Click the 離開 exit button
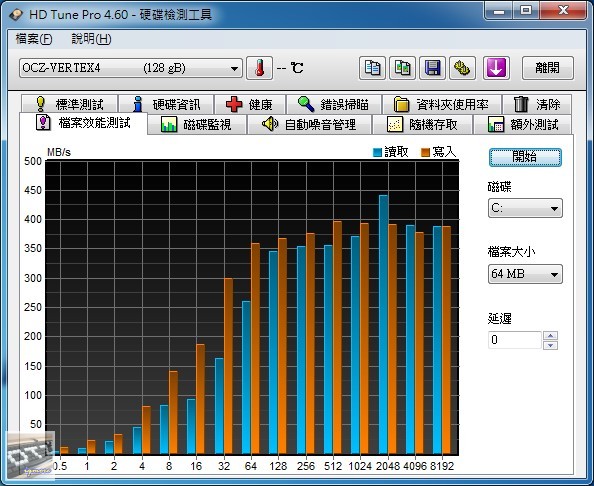 pyautogui.click(x=548, y=68)
